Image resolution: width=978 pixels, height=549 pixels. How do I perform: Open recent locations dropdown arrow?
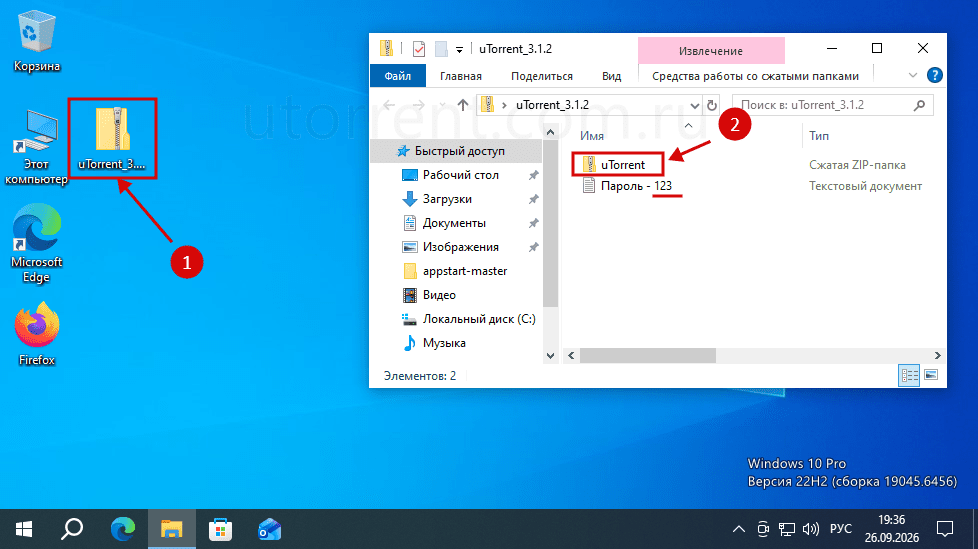click(x=442, y=105)
